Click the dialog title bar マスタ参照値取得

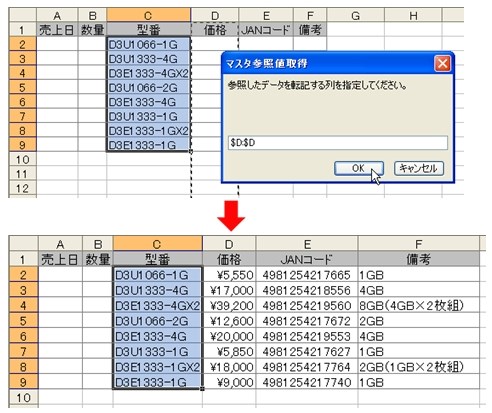pos(328,63)
